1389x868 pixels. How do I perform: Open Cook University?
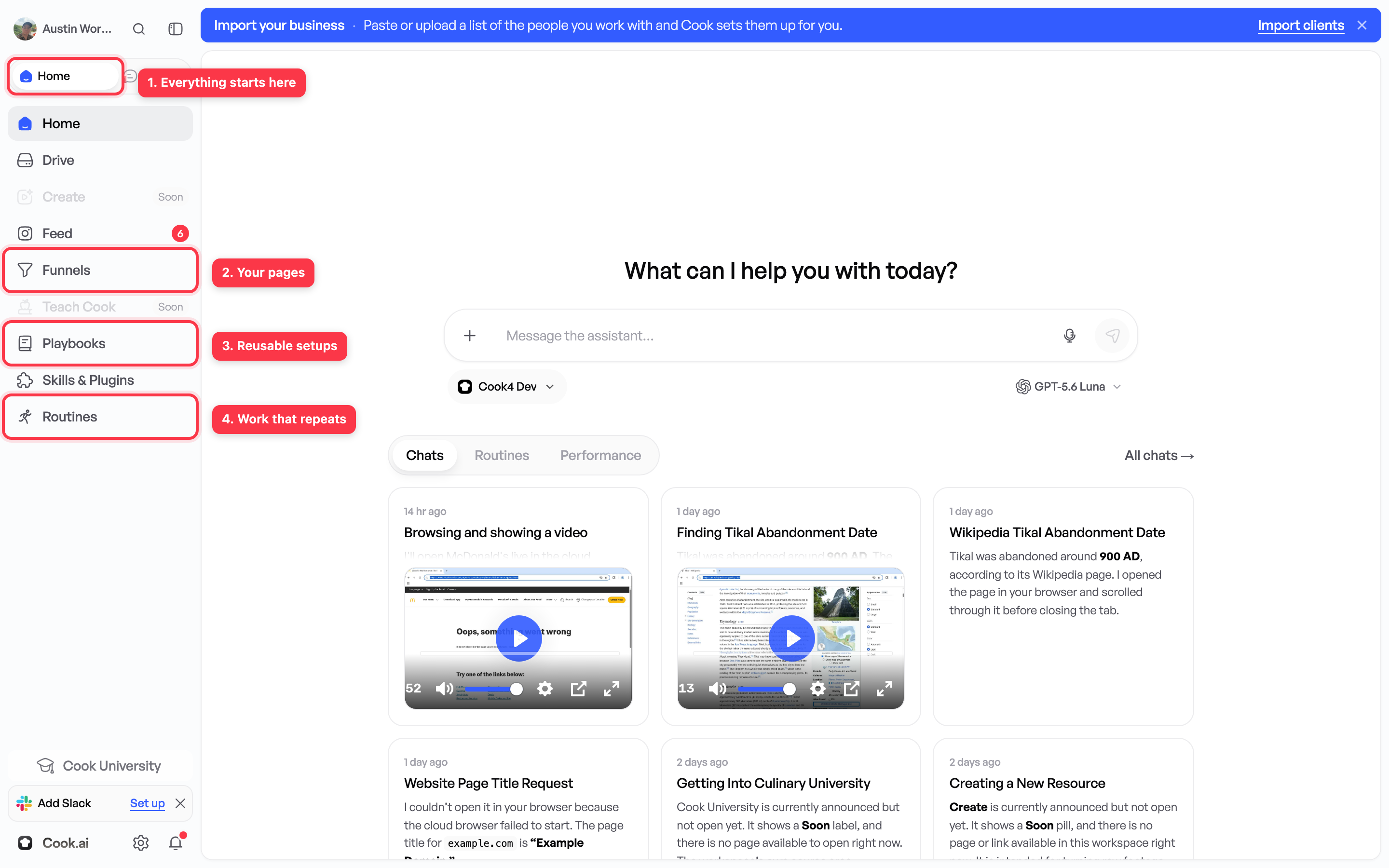pos(99,766)
